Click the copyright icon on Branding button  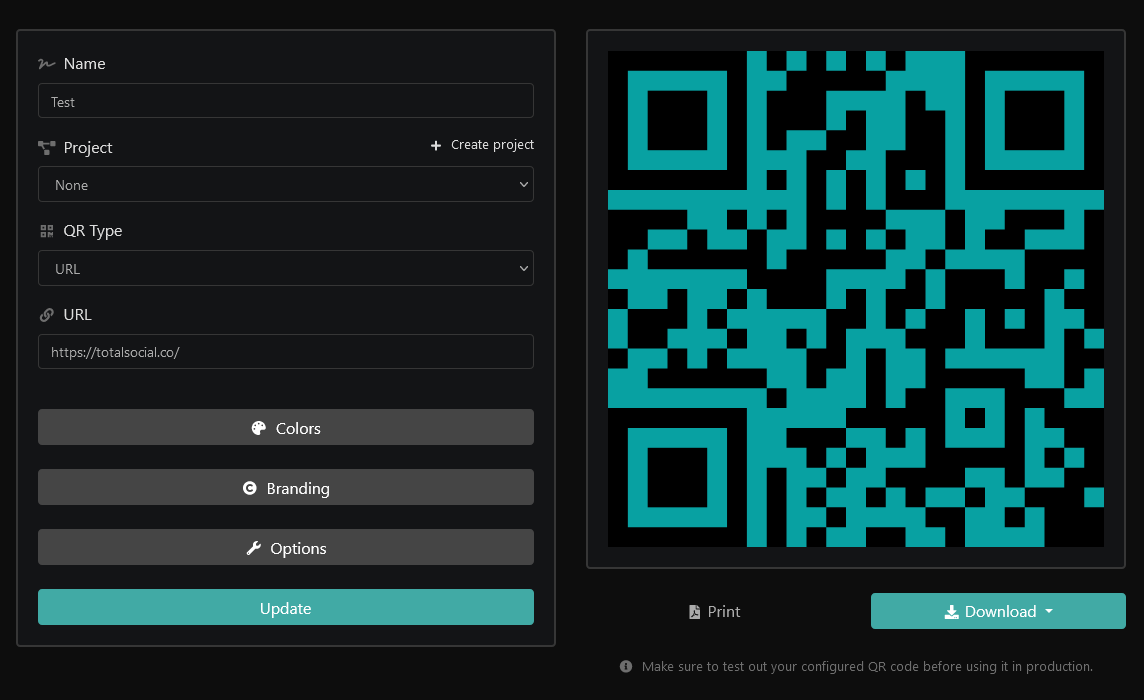250,488
